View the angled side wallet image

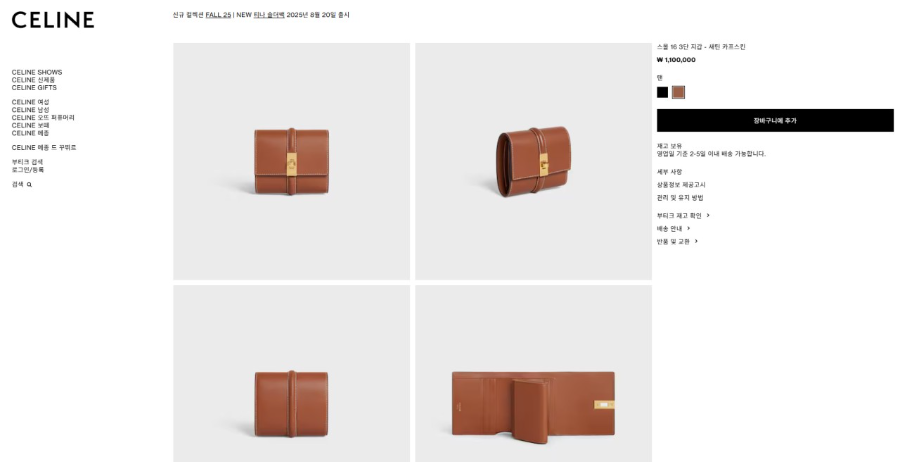[x=534, y=161]
